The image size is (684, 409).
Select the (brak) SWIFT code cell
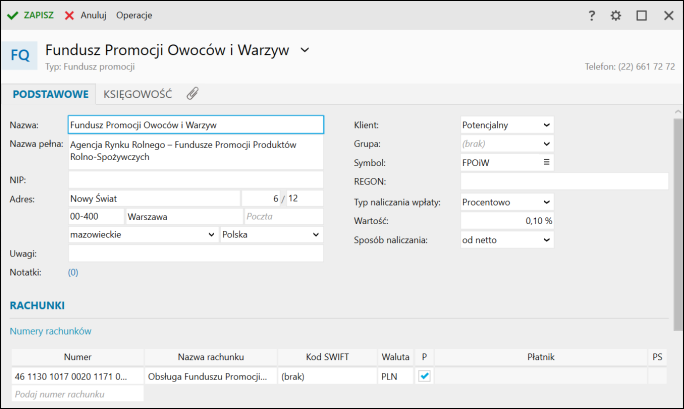tap(327, 376)
